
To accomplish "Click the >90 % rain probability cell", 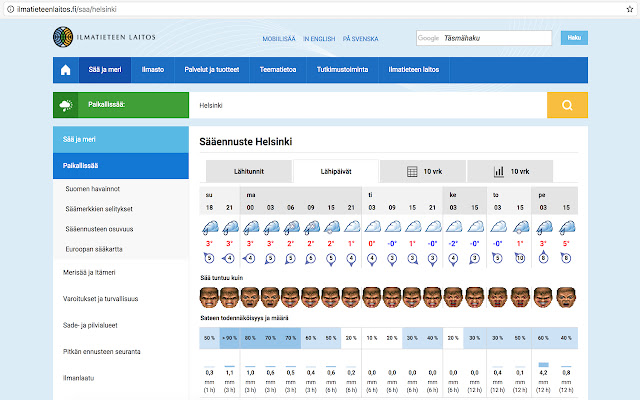I will [x=230, y=338].
